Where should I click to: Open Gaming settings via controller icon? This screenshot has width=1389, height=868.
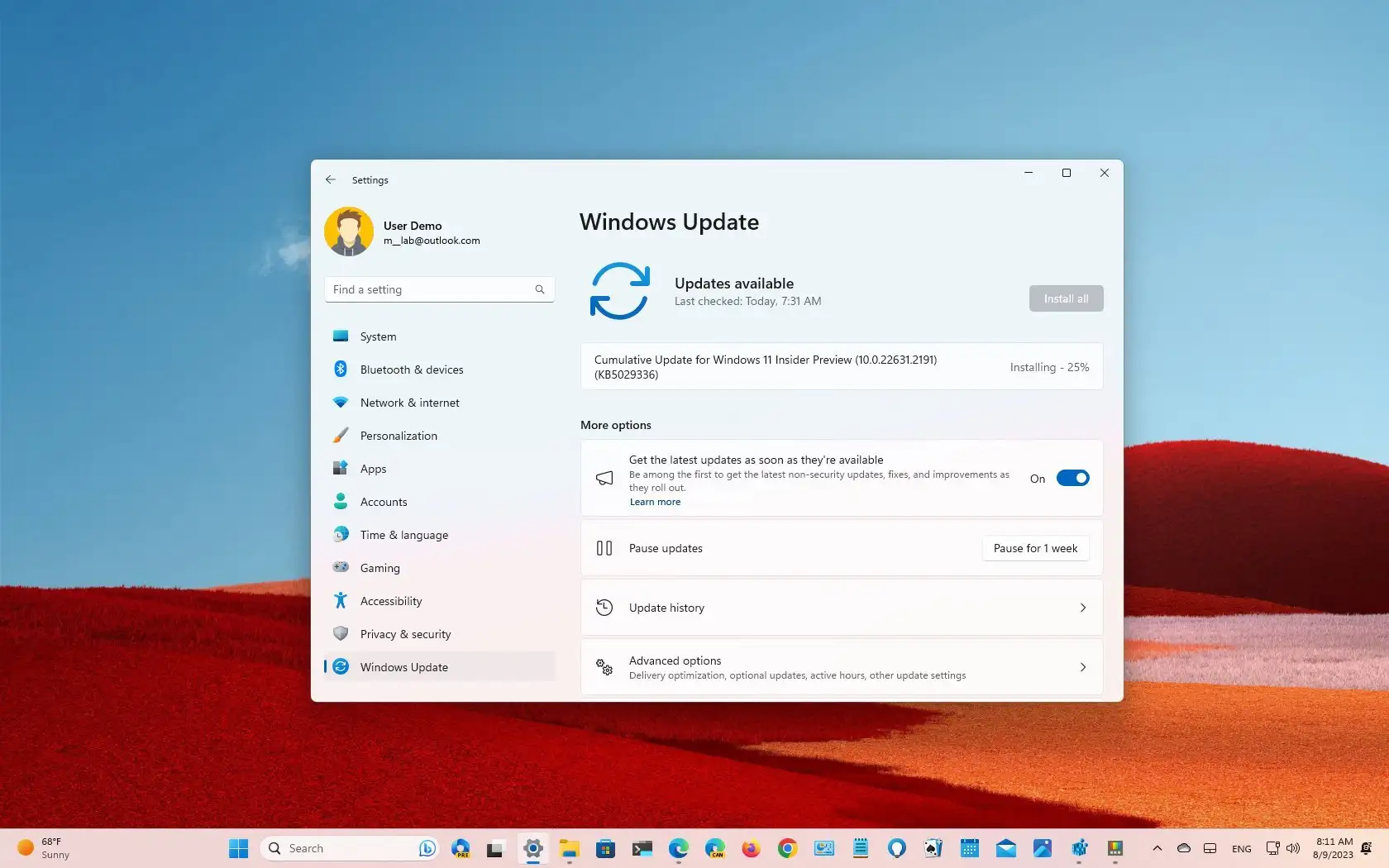(341, 568)
